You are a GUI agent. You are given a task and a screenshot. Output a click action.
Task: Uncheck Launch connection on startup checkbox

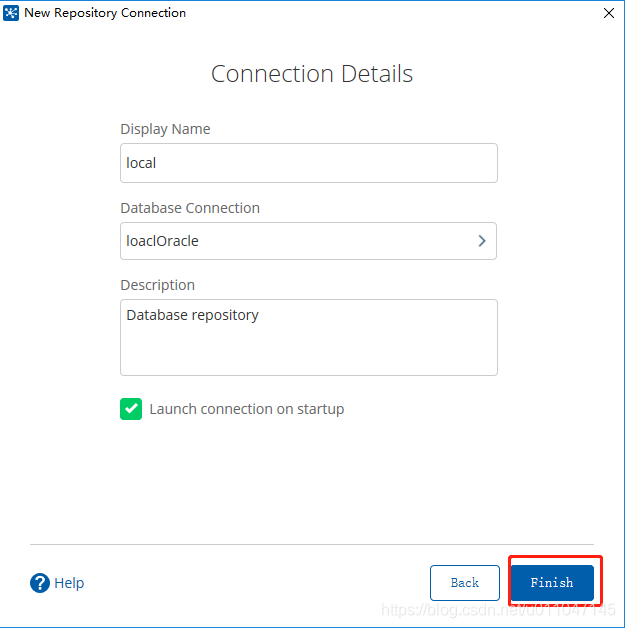(131, 409)
